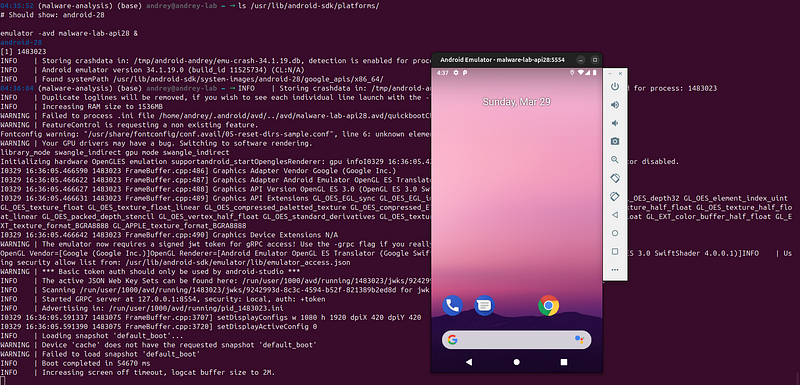The image size is (800, 385).
Task: Click the Boot completed in 54670 ms line
Action: click(76, 363)
